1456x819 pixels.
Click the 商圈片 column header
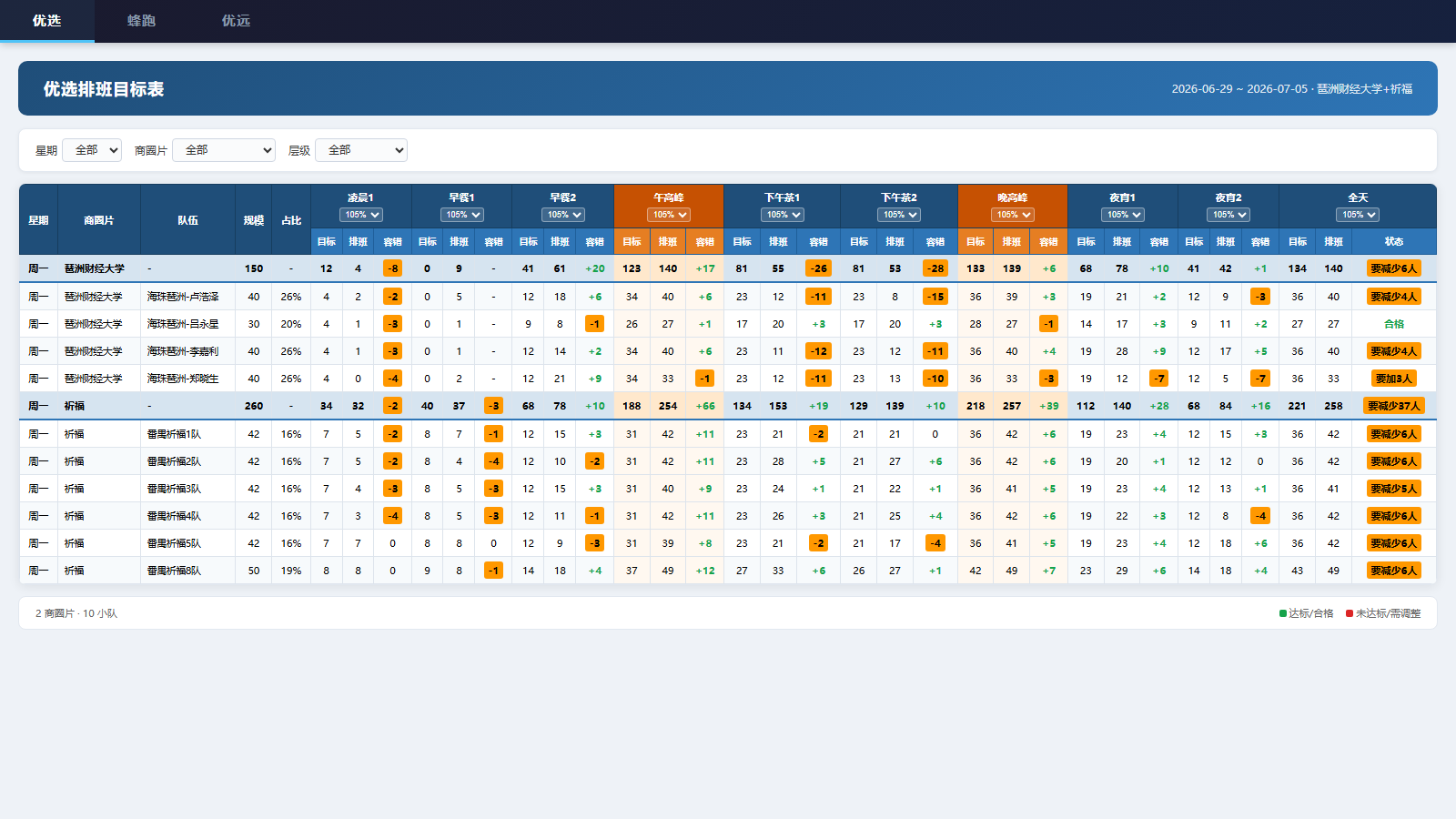click(99, 220)
